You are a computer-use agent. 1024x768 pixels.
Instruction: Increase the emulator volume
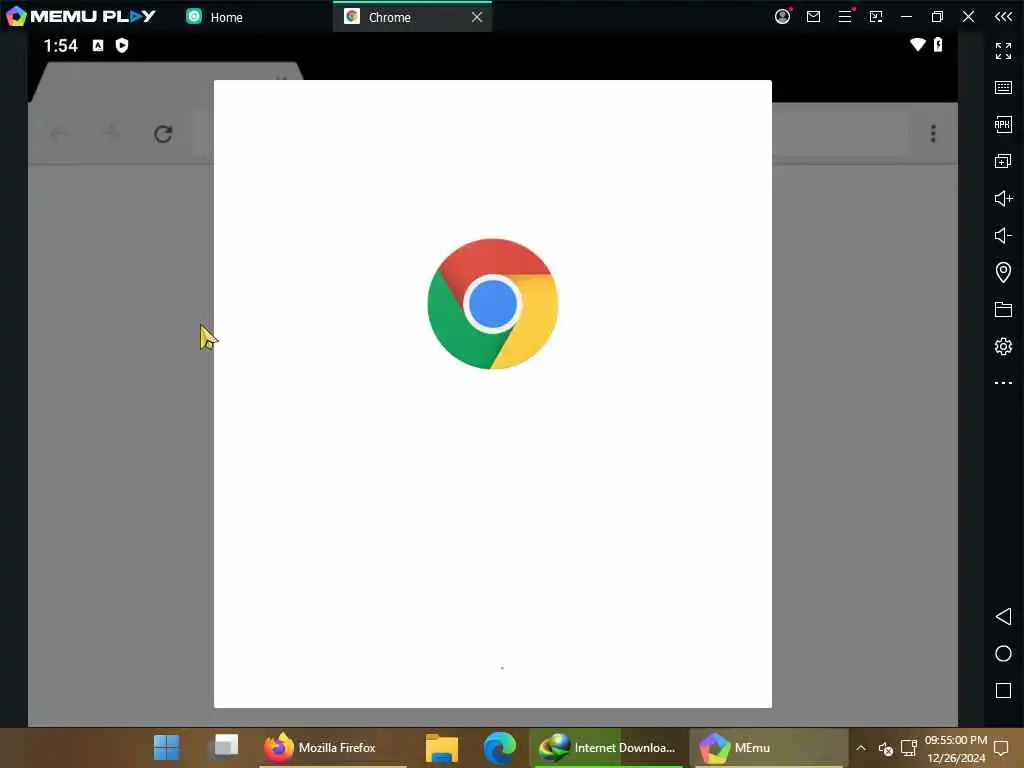(1003, 198)
